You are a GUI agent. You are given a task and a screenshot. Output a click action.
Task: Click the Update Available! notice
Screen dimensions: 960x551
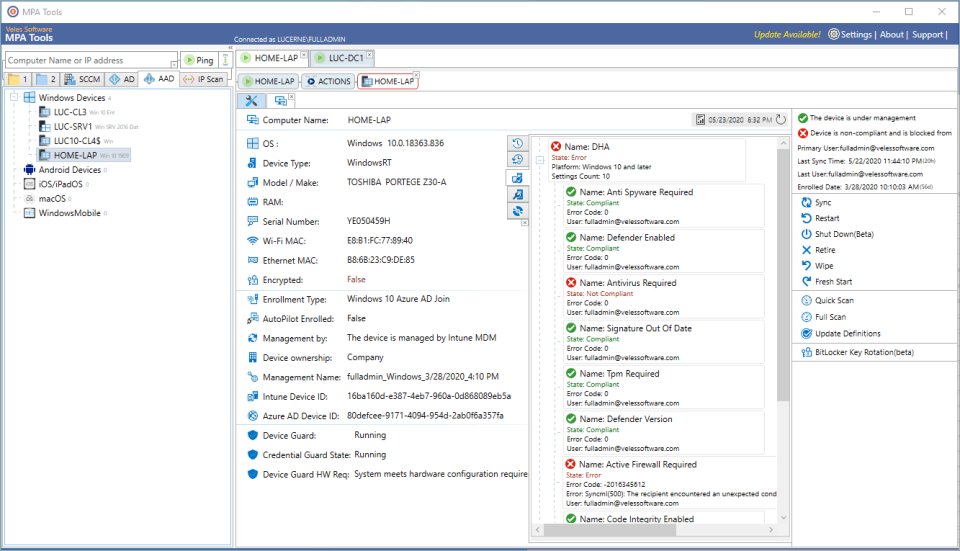point(787,35)
